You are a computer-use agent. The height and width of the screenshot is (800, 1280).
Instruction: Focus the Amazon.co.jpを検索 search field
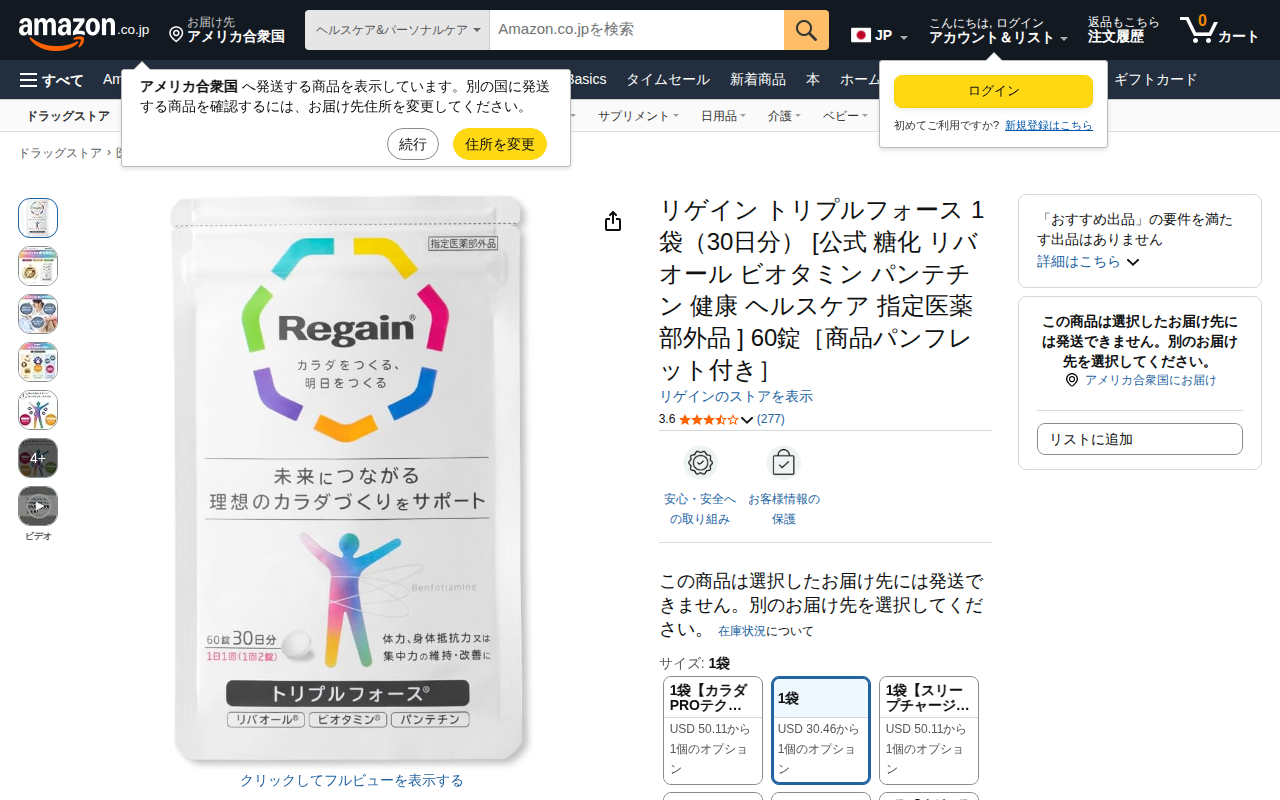tap(637, 30)
